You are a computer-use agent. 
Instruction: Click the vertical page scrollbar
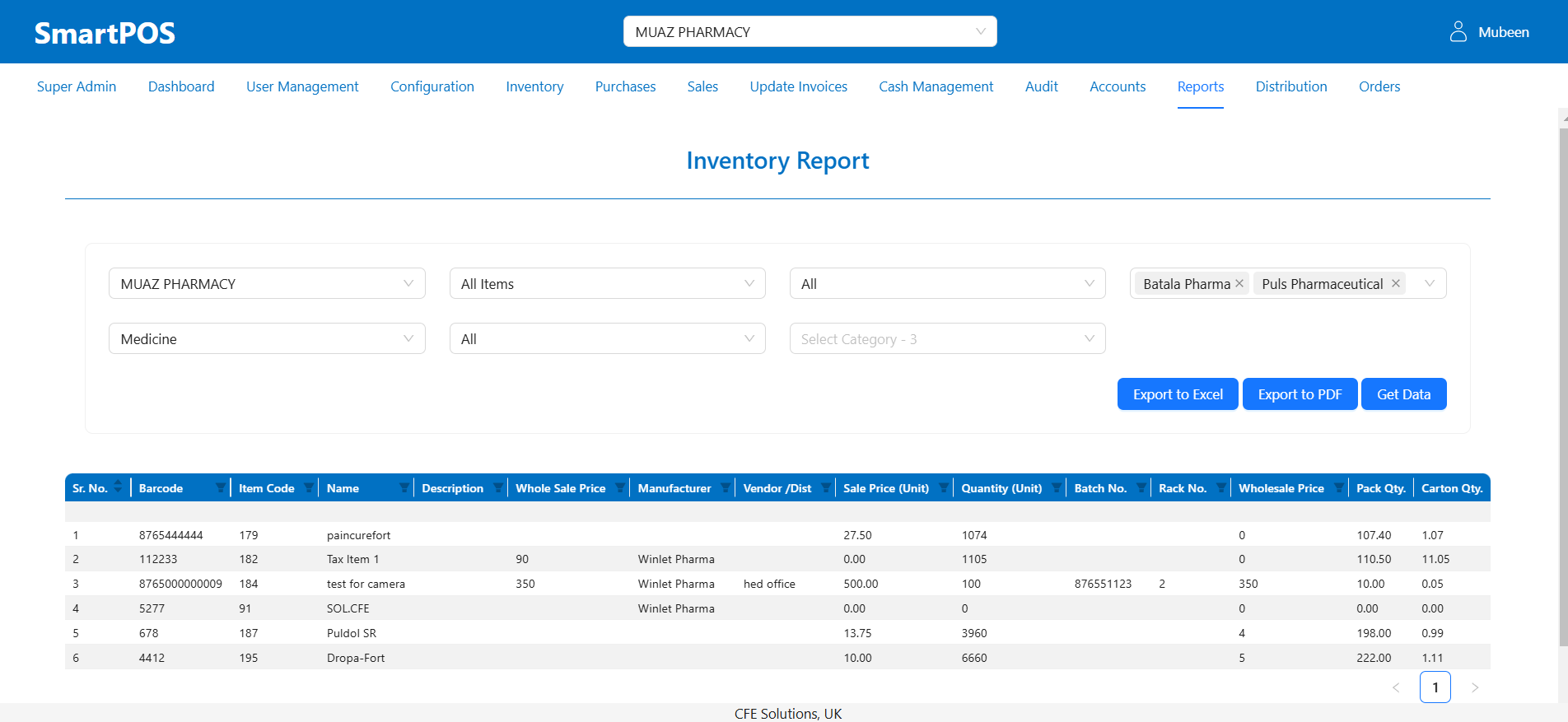[x=1563, y=387]
